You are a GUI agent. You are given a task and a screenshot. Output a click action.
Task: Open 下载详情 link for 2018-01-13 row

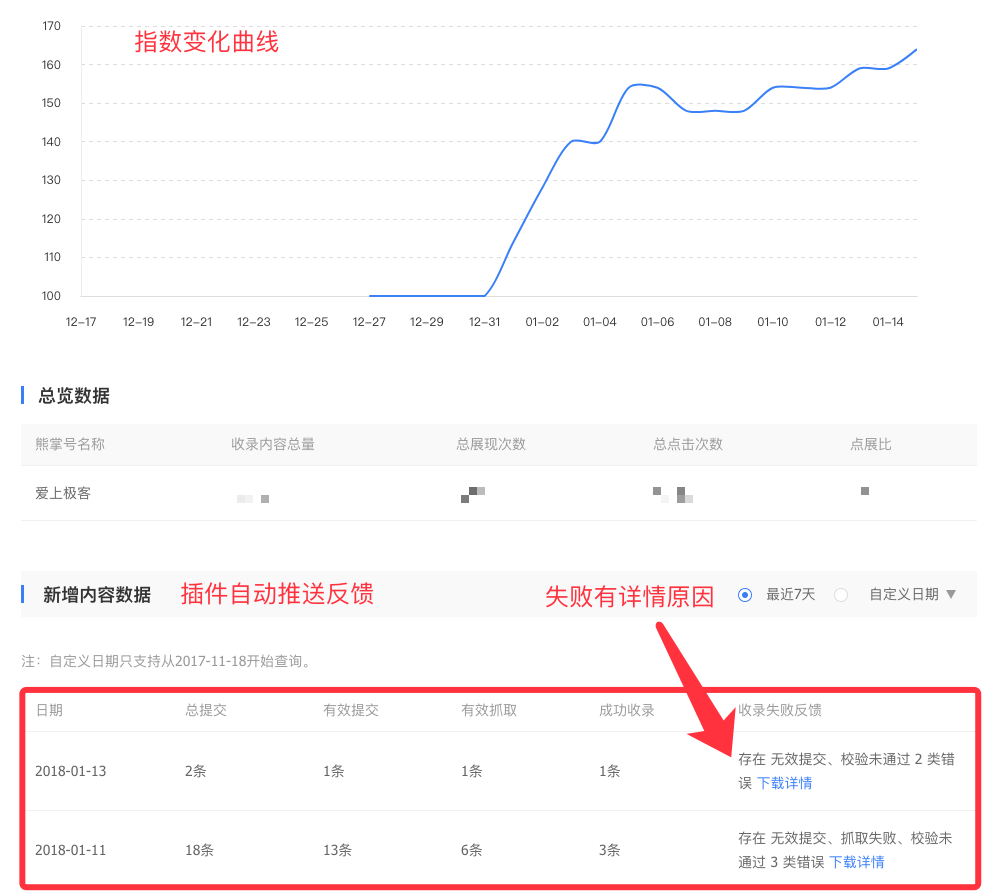[x=784, y=783]
